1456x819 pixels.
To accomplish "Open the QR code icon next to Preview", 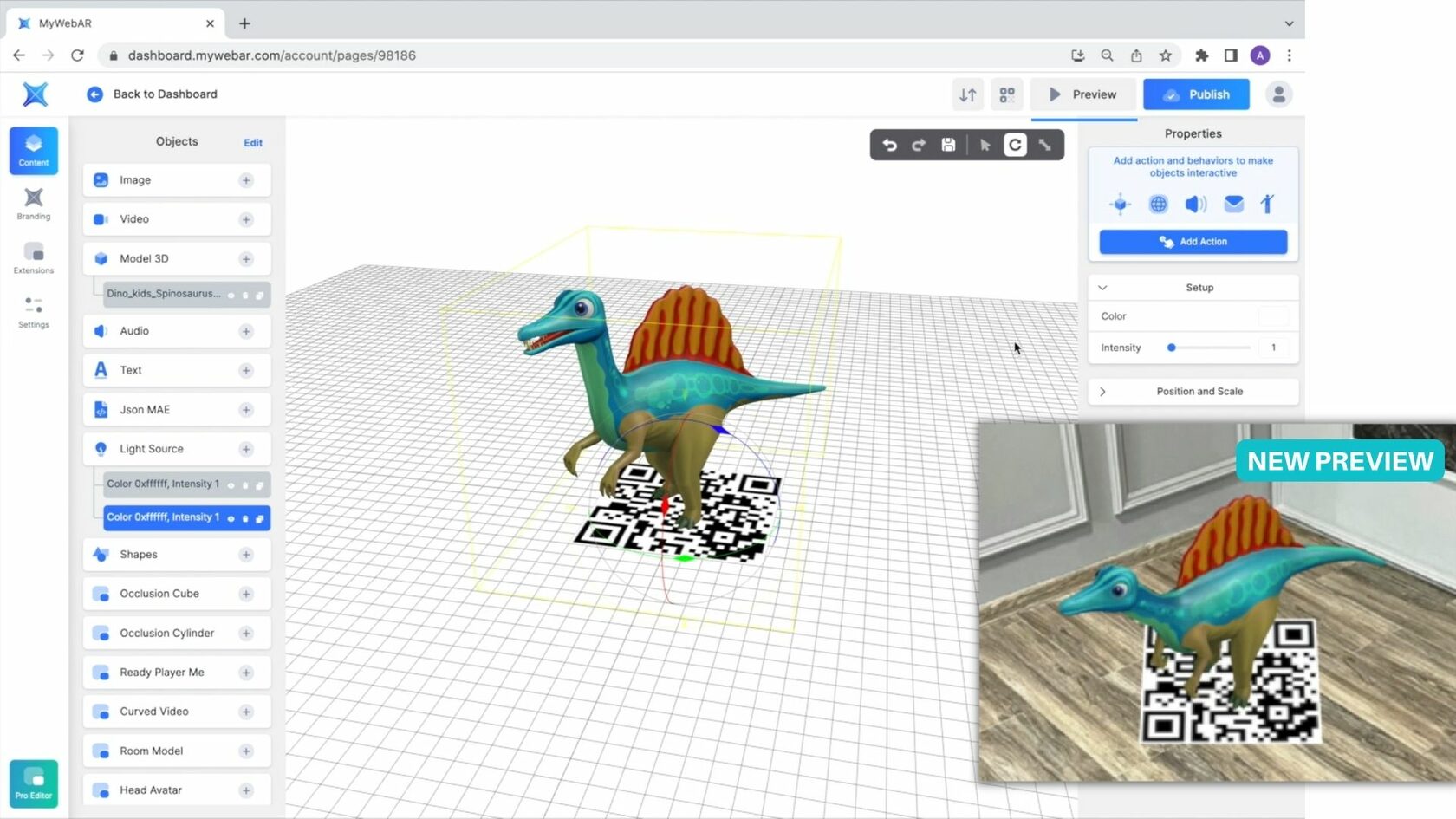I will (1007, 94).
